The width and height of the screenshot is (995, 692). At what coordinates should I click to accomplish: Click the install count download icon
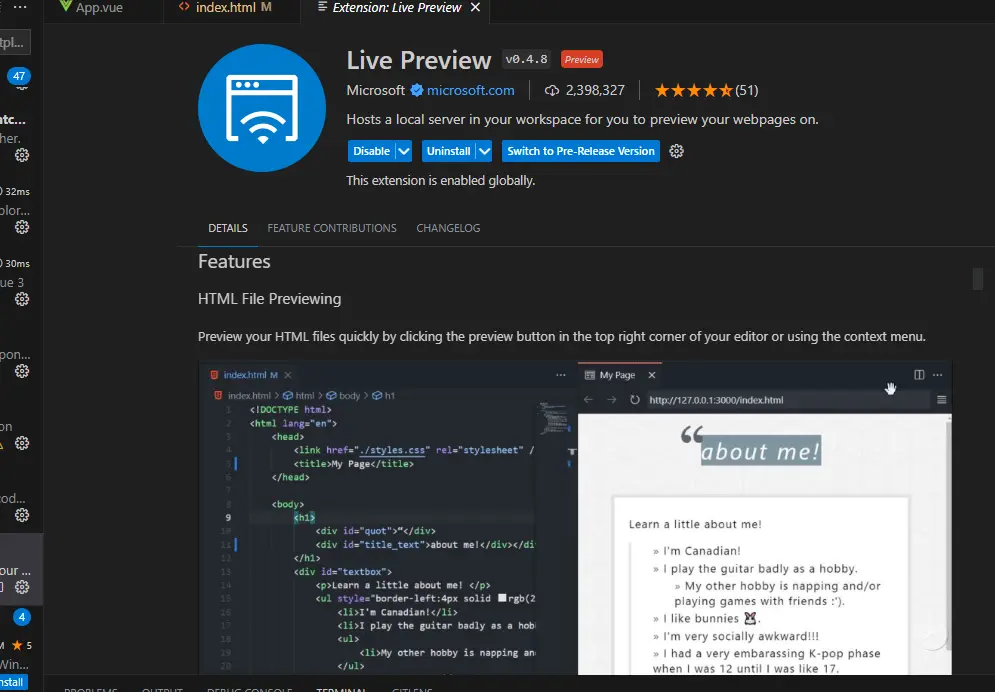coord(551,91)
